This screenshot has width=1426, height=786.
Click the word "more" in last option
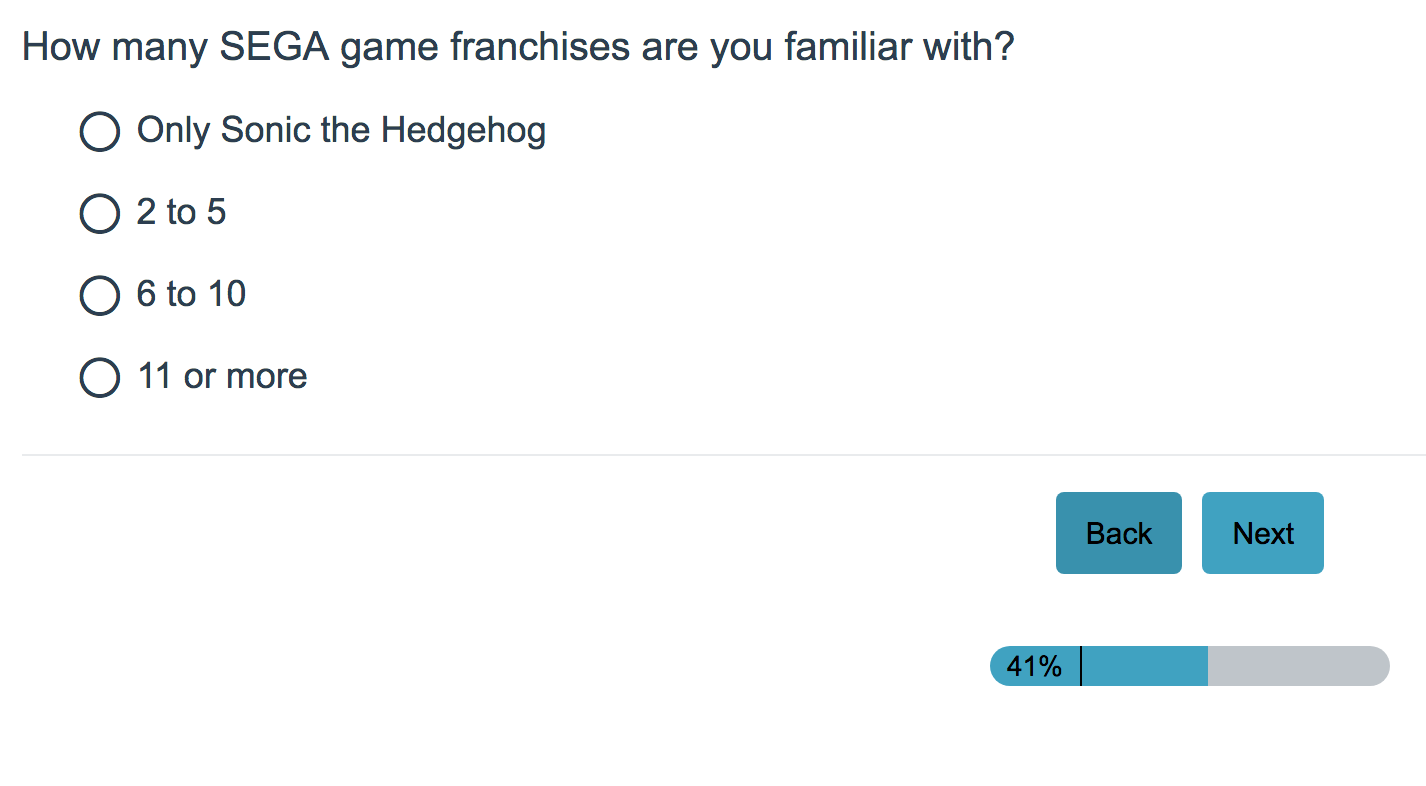[x=266, y=376]
